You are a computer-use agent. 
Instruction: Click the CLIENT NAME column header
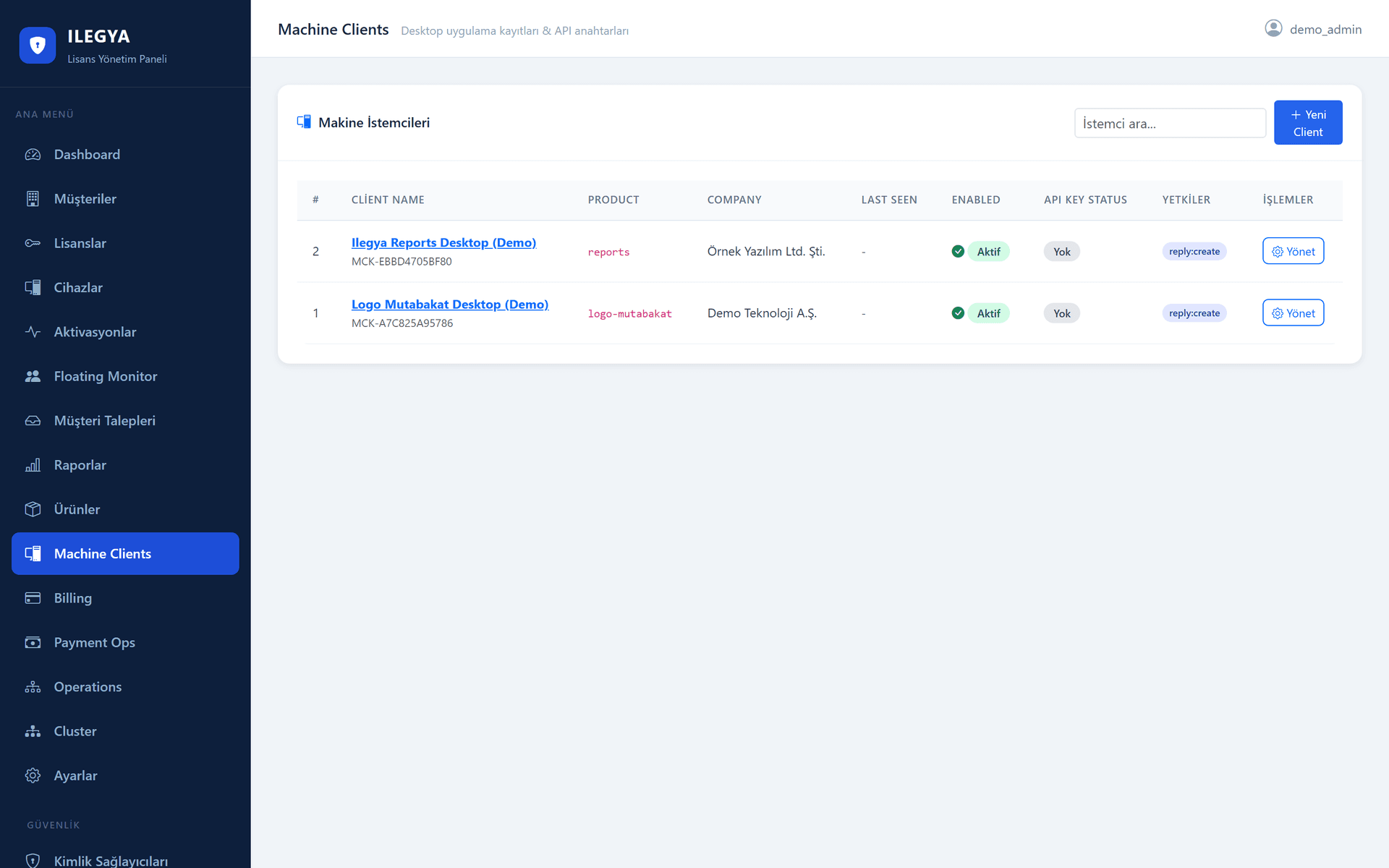pyautogui.click(x=388, y=200)
